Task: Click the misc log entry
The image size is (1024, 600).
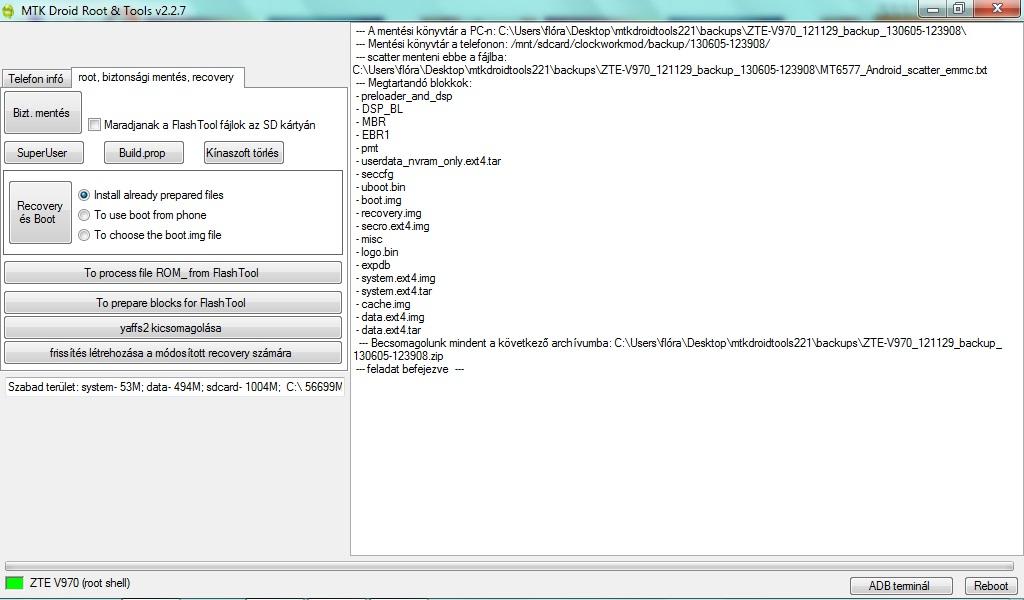Action: point(370,239)
